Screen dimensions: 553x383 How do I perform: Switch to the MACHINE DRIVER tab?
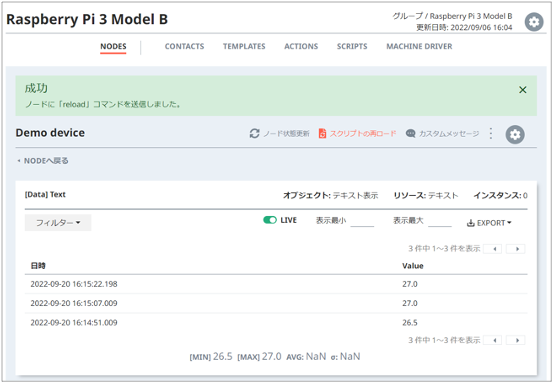419,47
